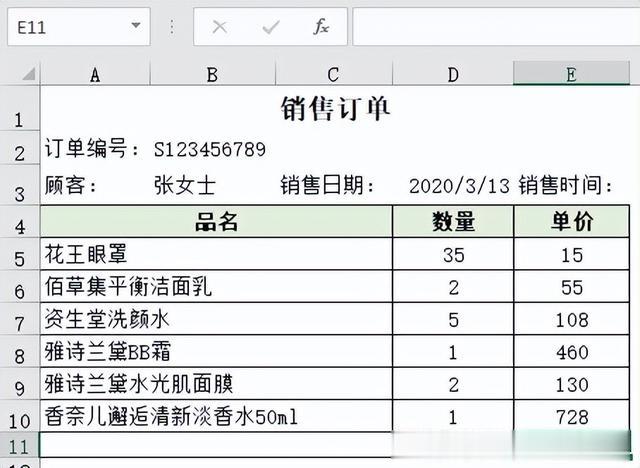Click the product cell 香奈儿邂逅清新淡香水50ml
Viewport: 640px width, 468px height.
tap(216, 416)
